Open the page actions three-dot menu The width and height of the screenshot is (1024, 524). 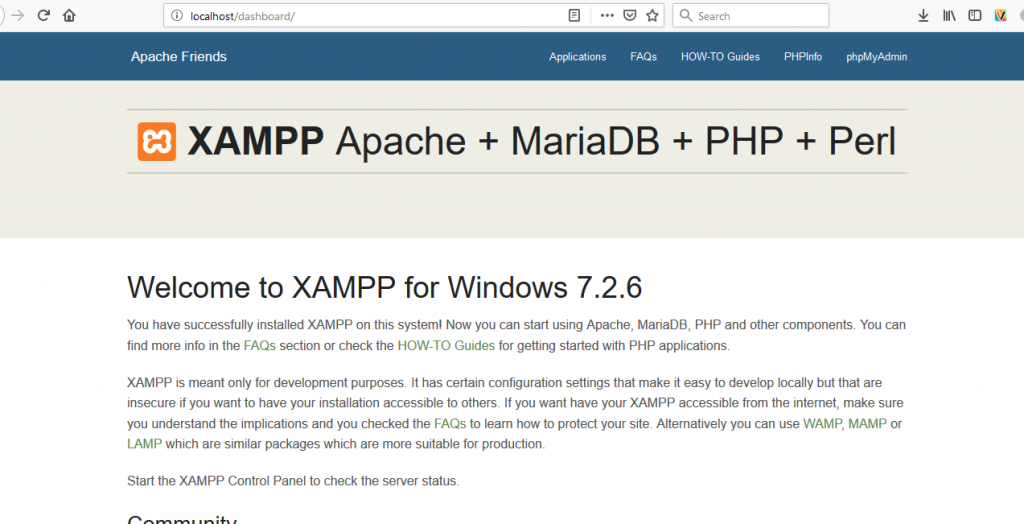pyautogui.click(x=607, y=16)
